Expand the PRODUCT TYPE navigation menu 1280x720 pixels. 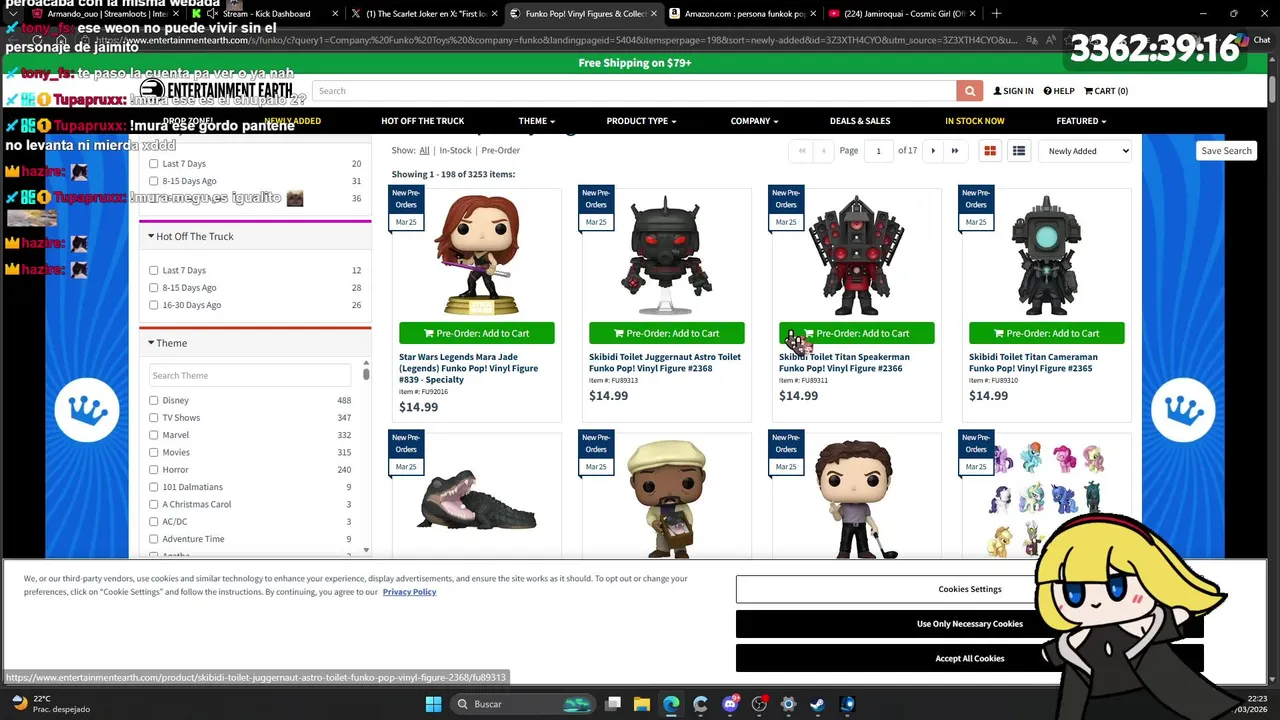641,121
